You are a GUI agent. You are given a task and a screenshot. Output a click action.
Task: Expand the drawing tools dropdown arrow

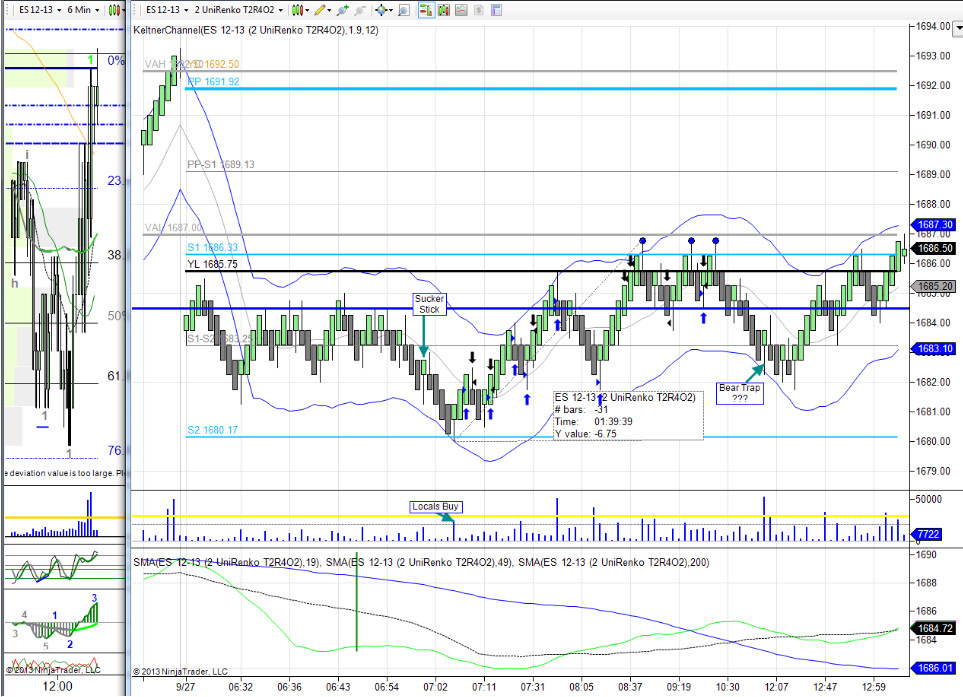pyautogui.click(x=329, y=10)
